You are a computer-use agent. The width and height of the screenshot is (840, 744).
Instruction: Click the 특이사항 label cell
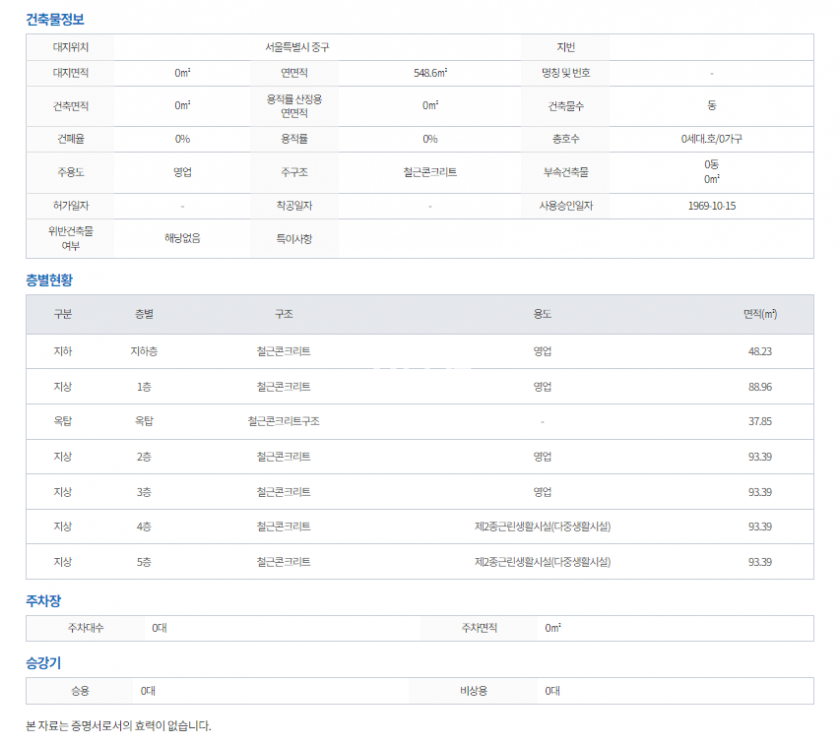click(295, 239)
